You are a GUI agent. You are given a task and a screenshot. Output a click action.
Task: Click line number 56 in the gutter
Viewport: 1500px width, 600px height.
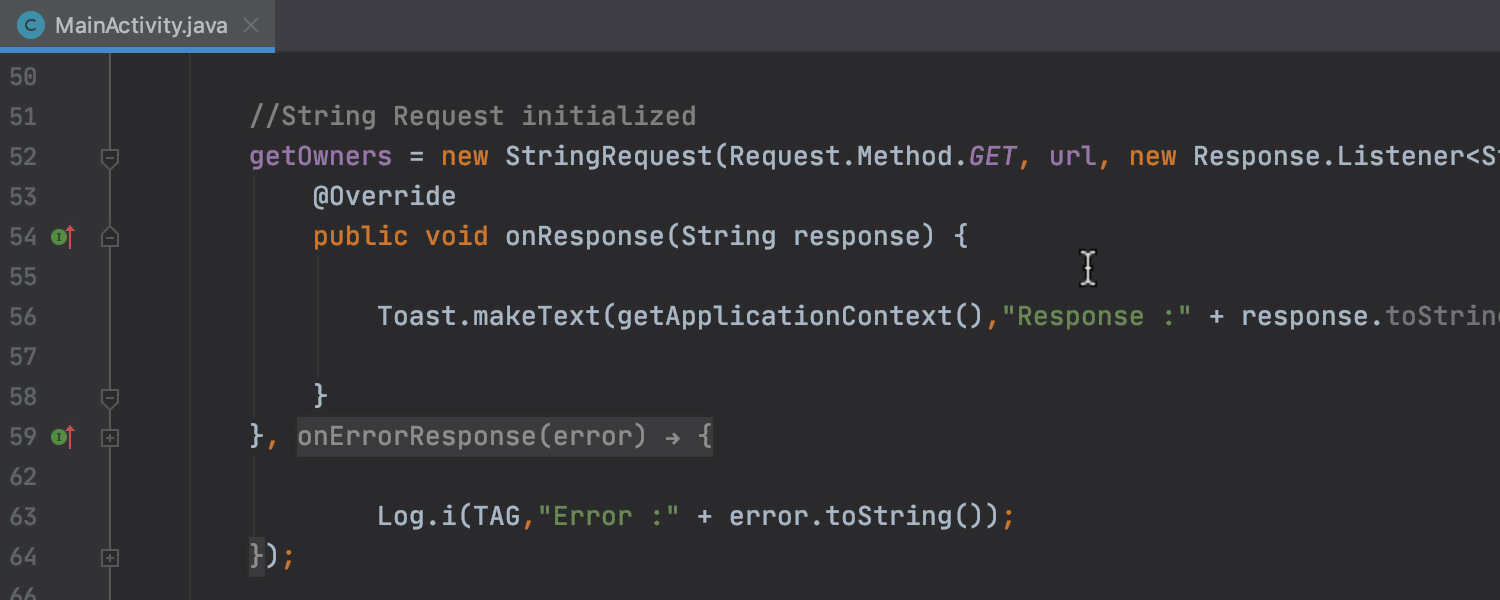(x=23, y=317)
